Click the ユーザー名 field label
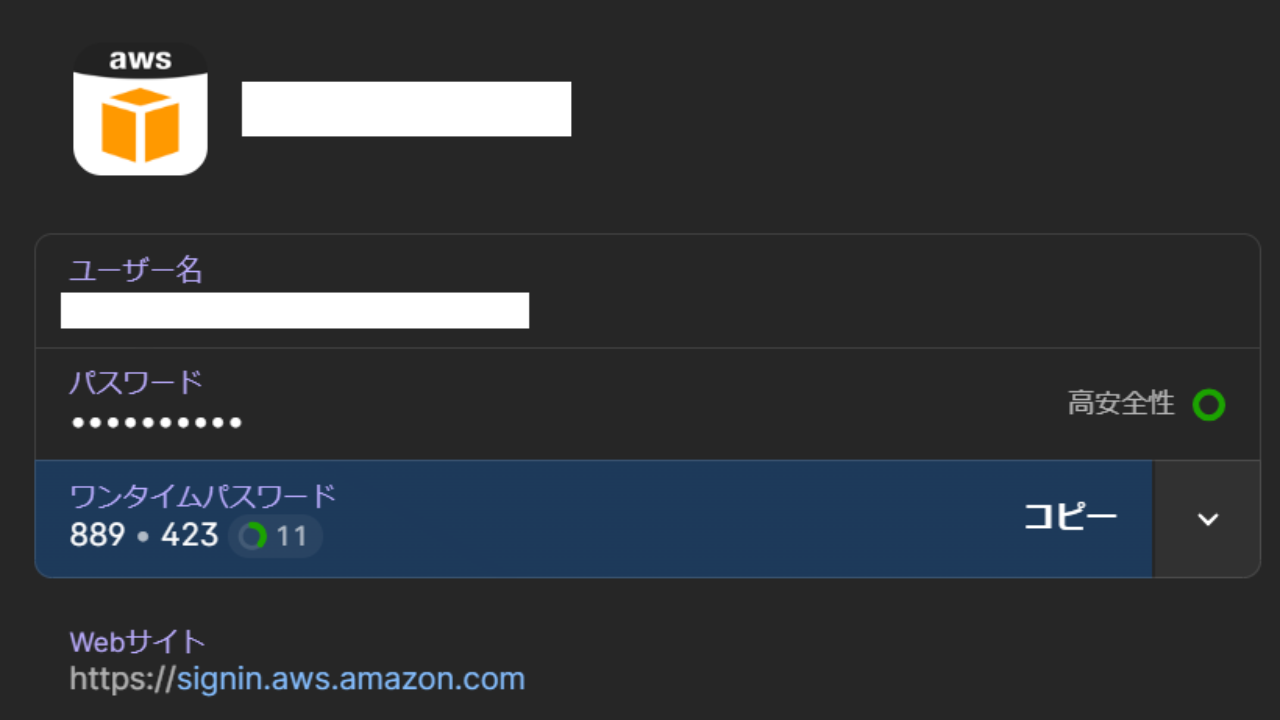This screenshot has height=720, width=1280. 136,270
